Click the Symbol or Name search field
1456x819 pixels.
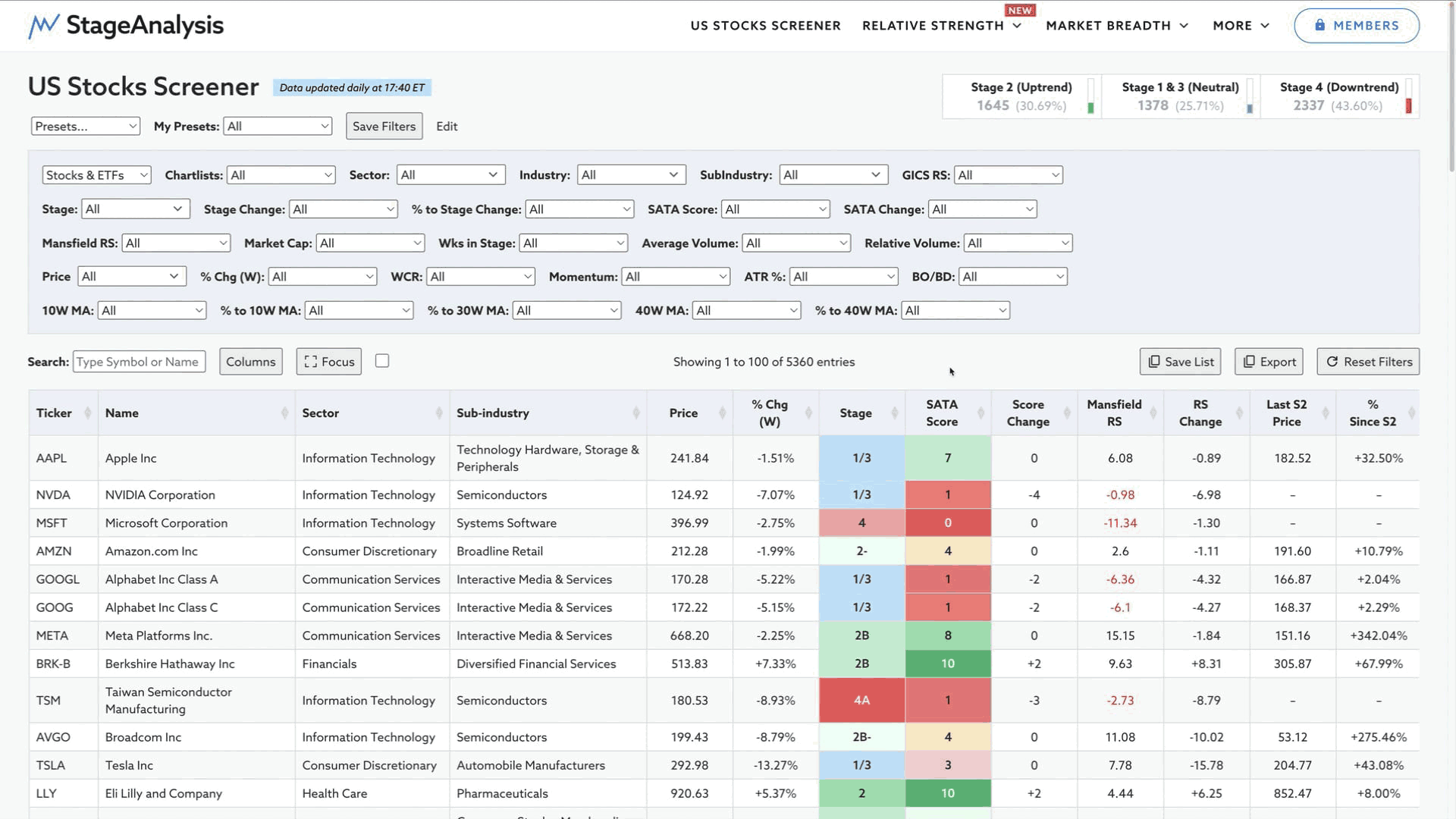click(139, 362)
